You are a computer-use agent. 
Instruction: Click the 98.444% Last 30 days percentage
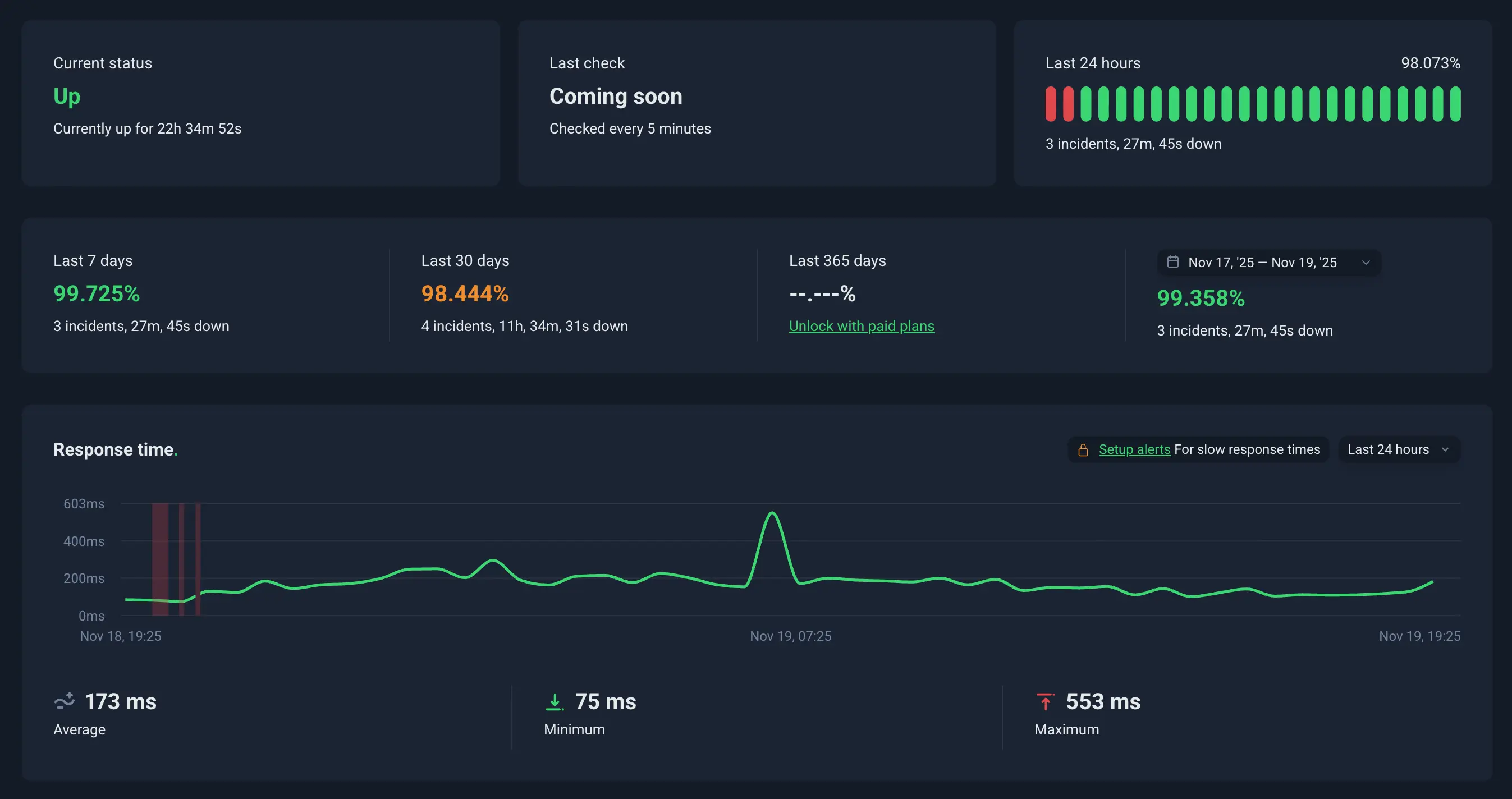point(465,294)
